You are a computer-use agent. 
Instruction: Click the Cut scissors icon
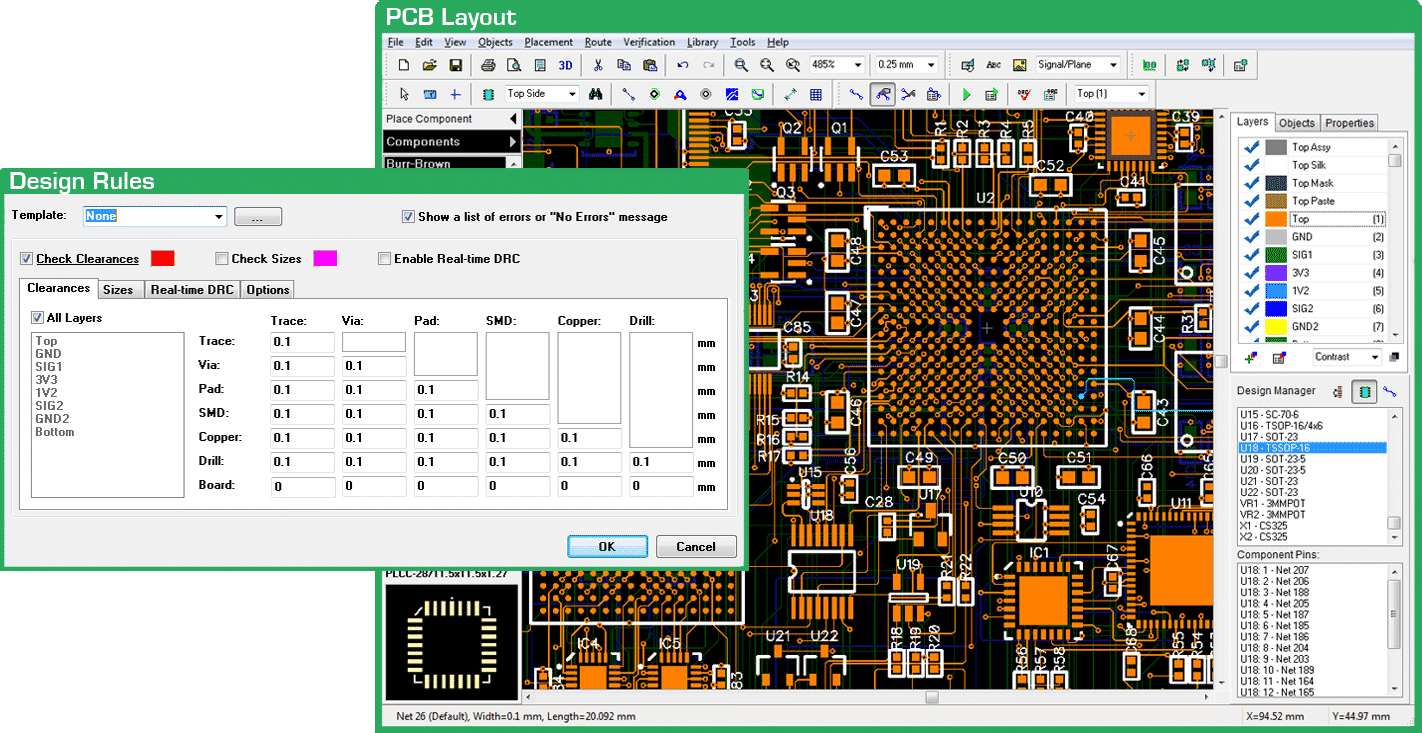point(598,65)
